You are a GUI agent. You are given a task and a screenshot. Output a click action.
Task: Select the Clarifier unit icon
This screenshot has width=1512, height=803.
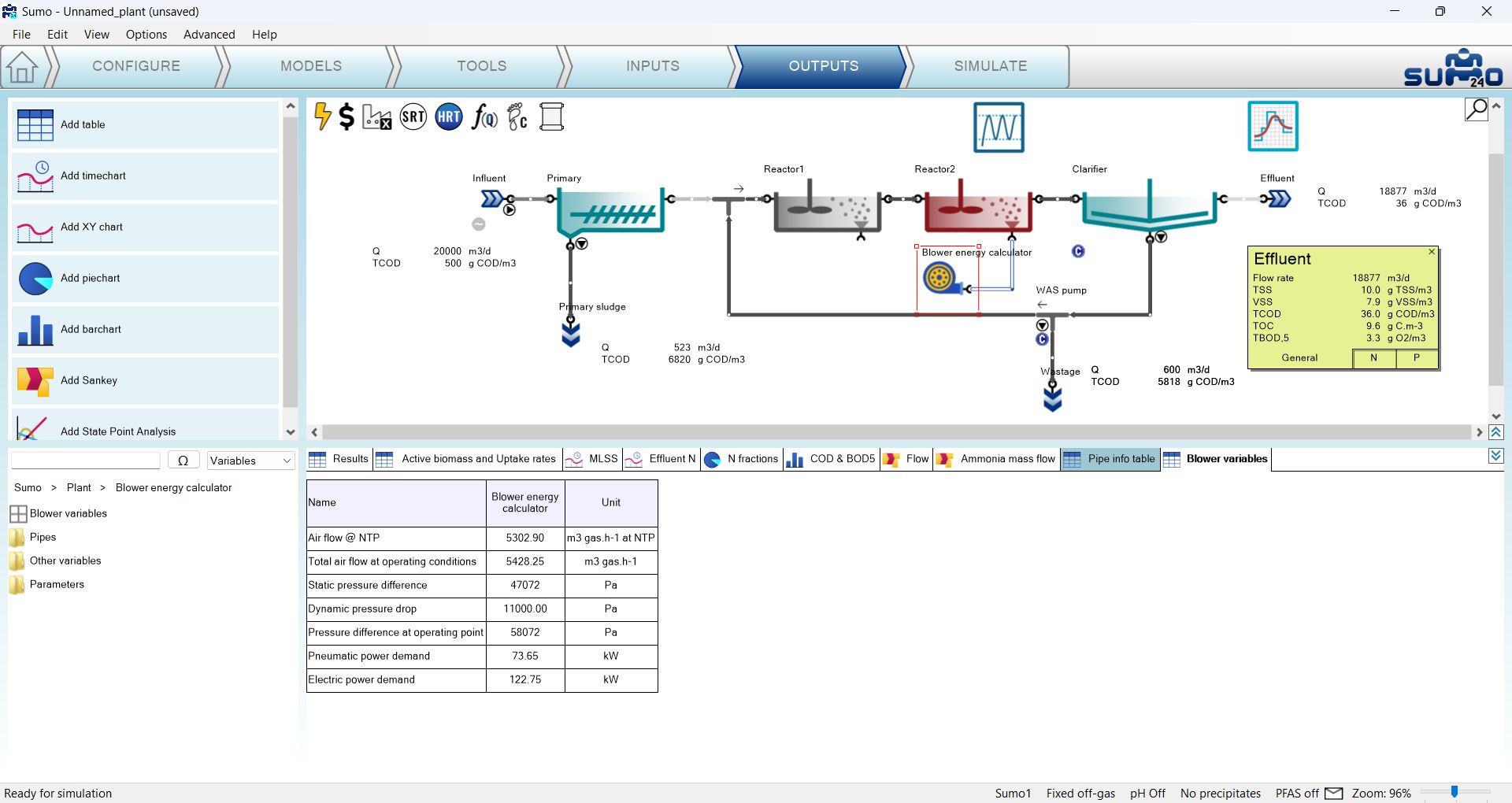(x=1150, y=206)
